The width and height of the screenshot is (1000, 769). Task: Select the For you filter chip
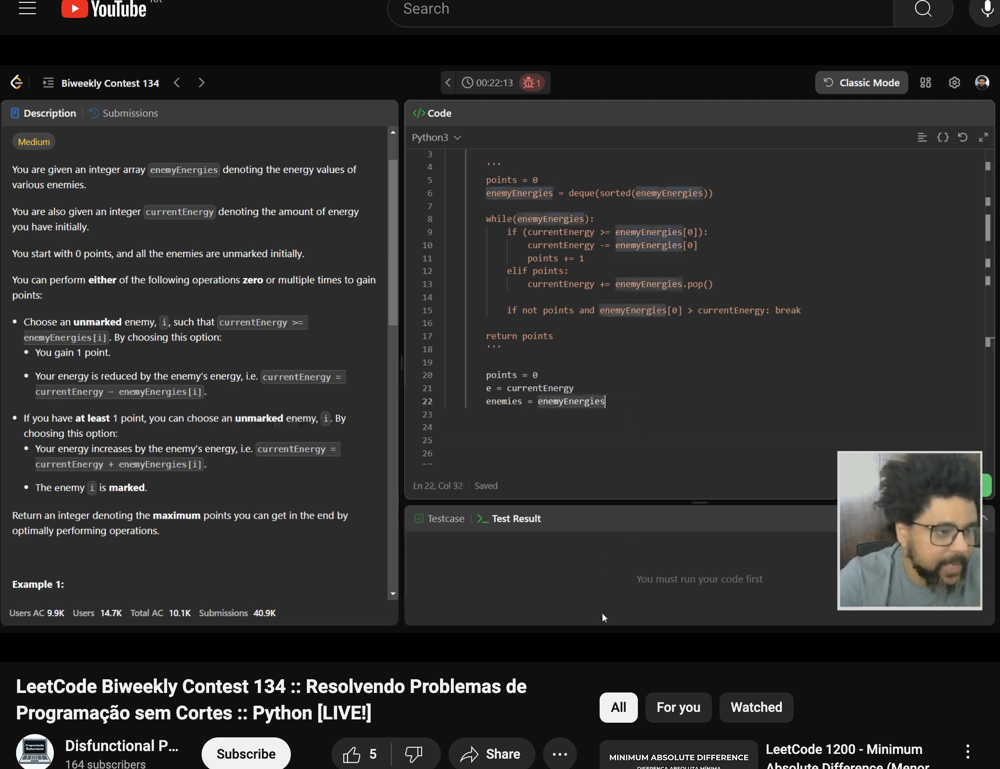(x=678, y=708)
